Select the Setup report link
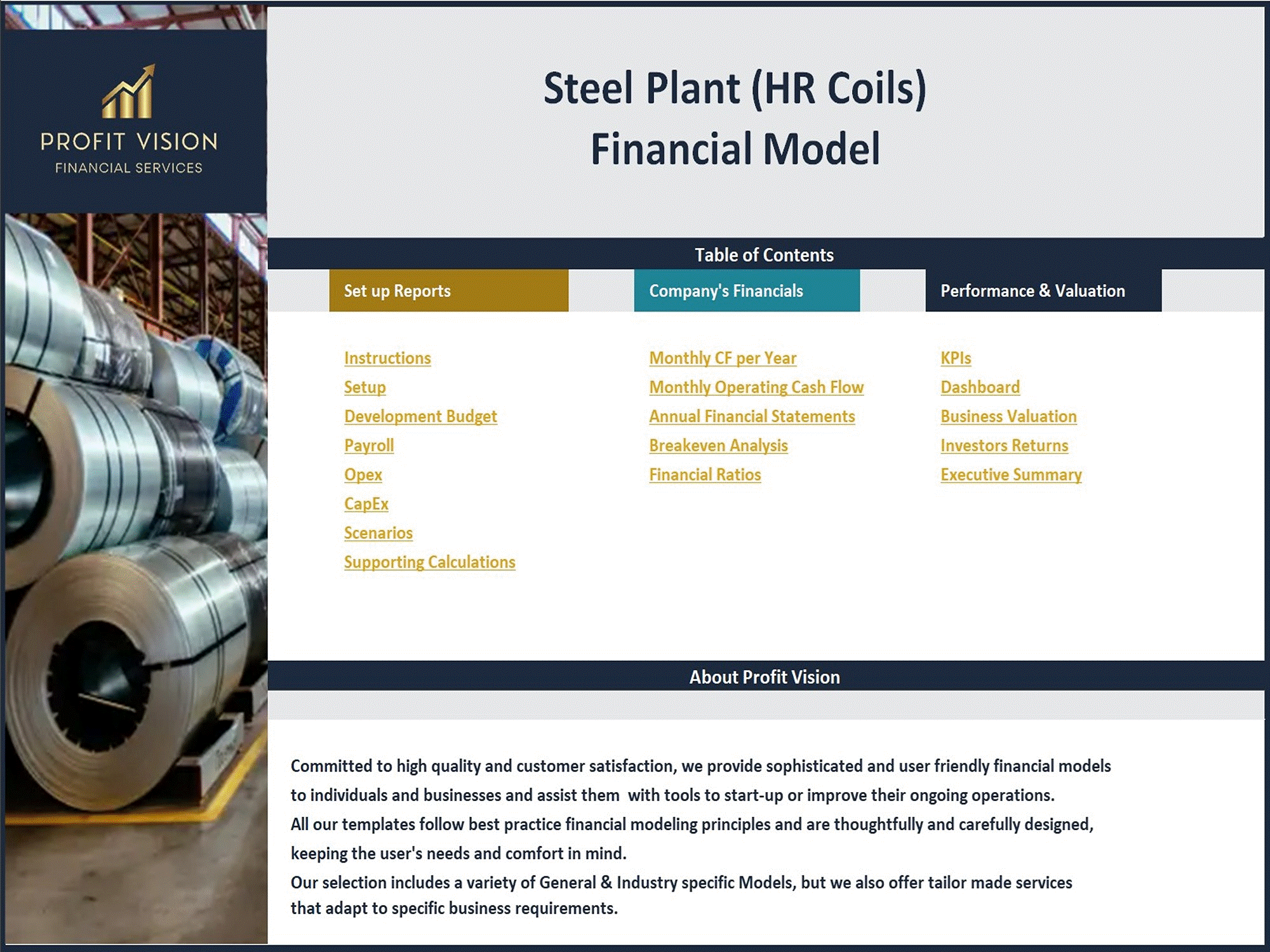This screenshot has width=1270, height=952. (x=365, y=386)
